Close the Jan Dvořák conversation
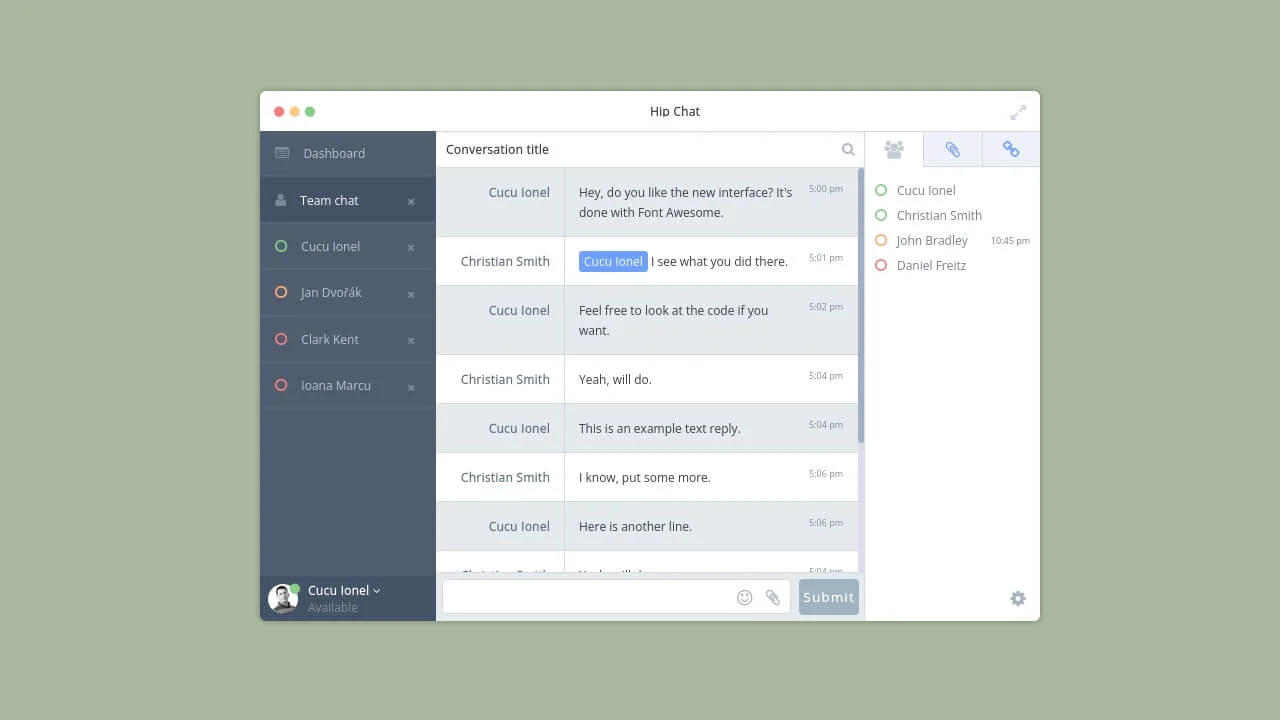Image resolution: width=1280 pixels, height=720 pixels. pyautogui.click(x=411, y=293)
